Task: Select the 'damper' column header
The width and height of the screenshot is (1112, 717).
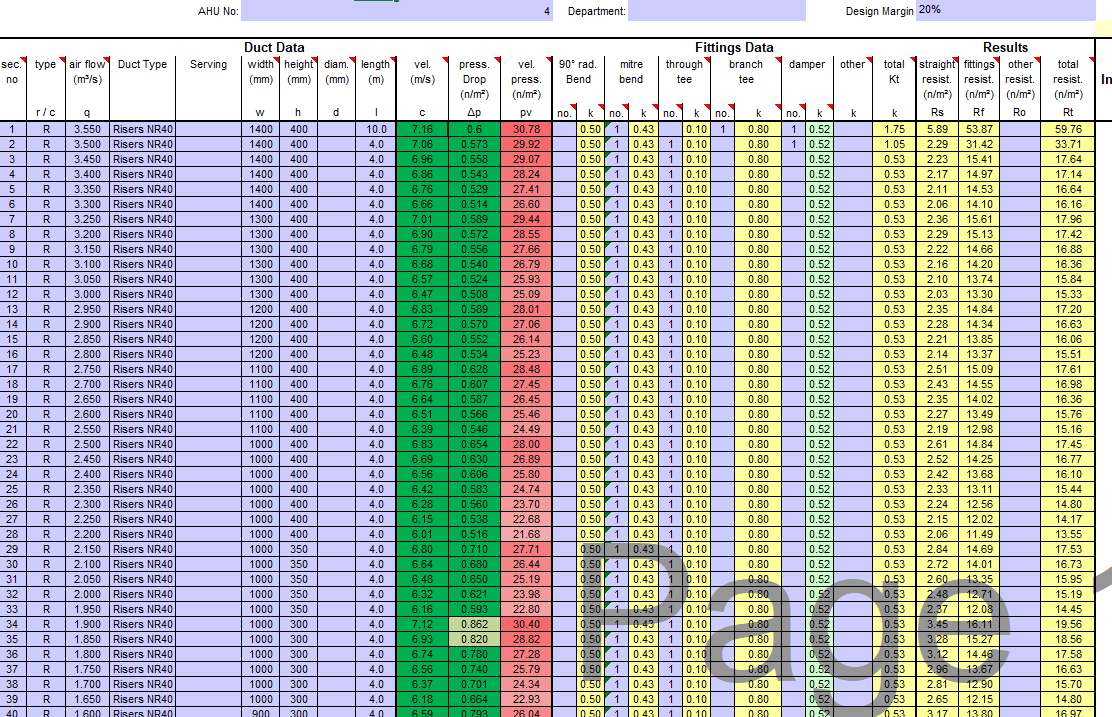Action: click(807, 65)
